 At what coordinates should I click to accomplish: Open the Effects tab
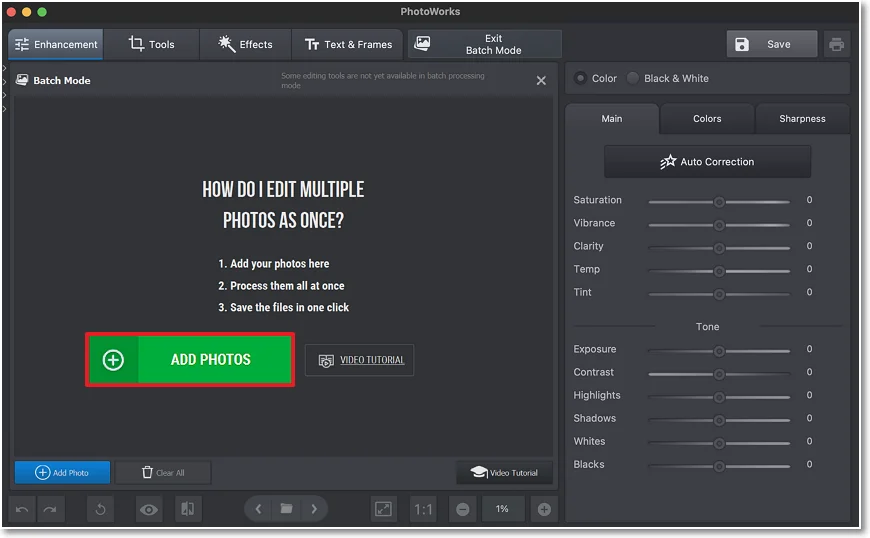tap(245, 44)
